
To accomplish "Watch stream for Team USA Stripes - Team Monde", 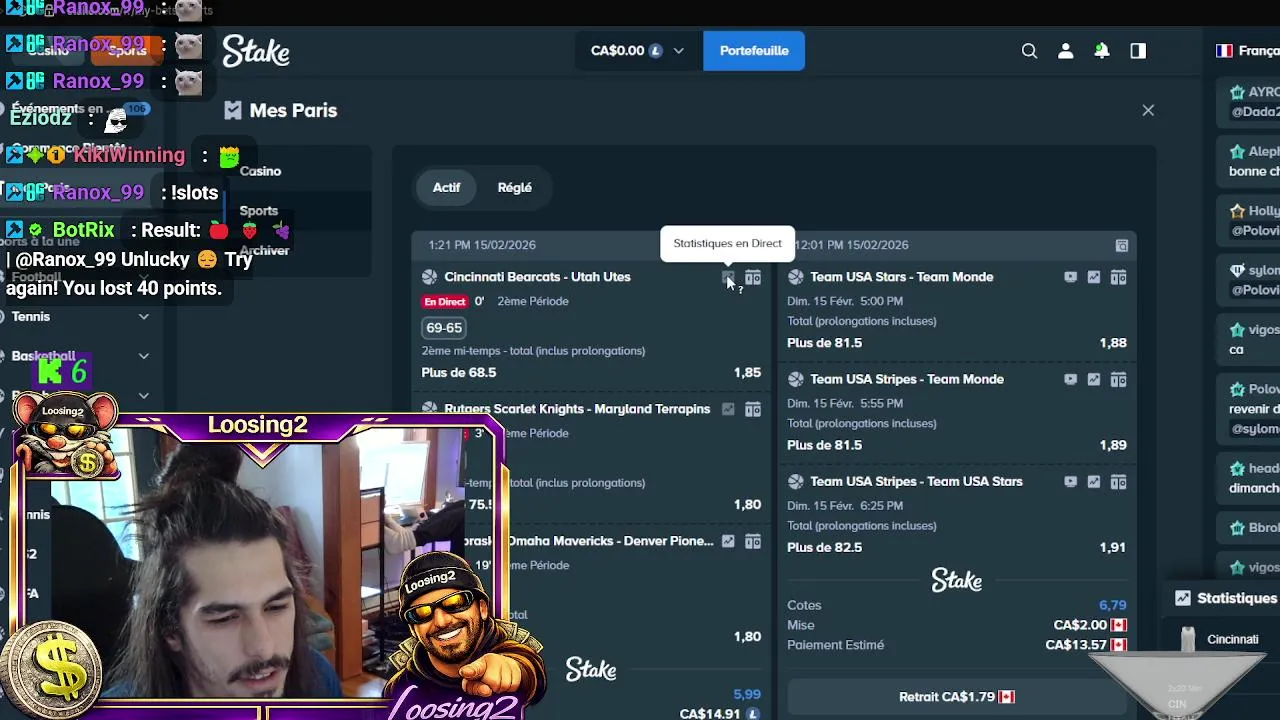I will (x=1070, y=379).
